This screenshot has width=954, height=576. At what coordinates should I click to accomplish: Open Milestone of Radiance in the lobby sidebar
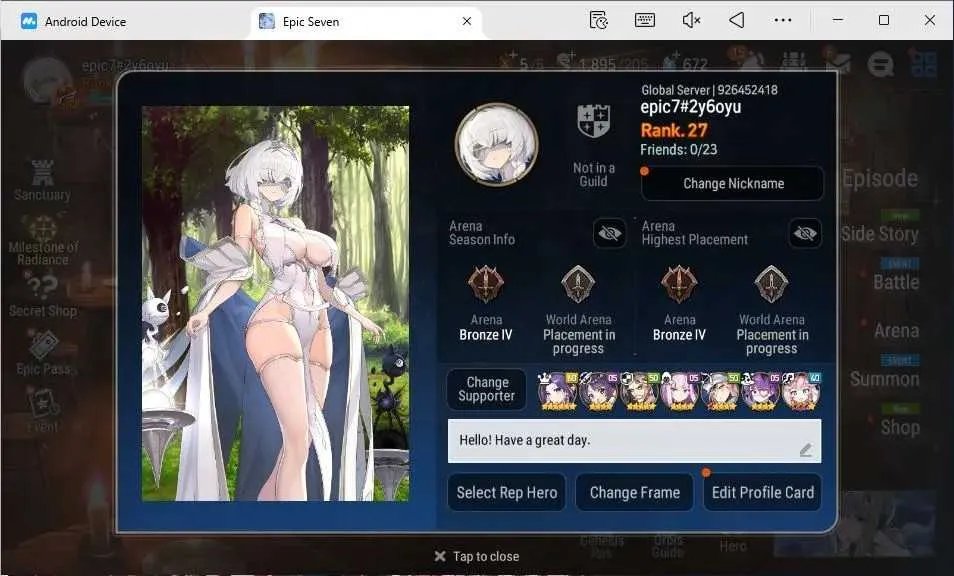tap(43, 240)
